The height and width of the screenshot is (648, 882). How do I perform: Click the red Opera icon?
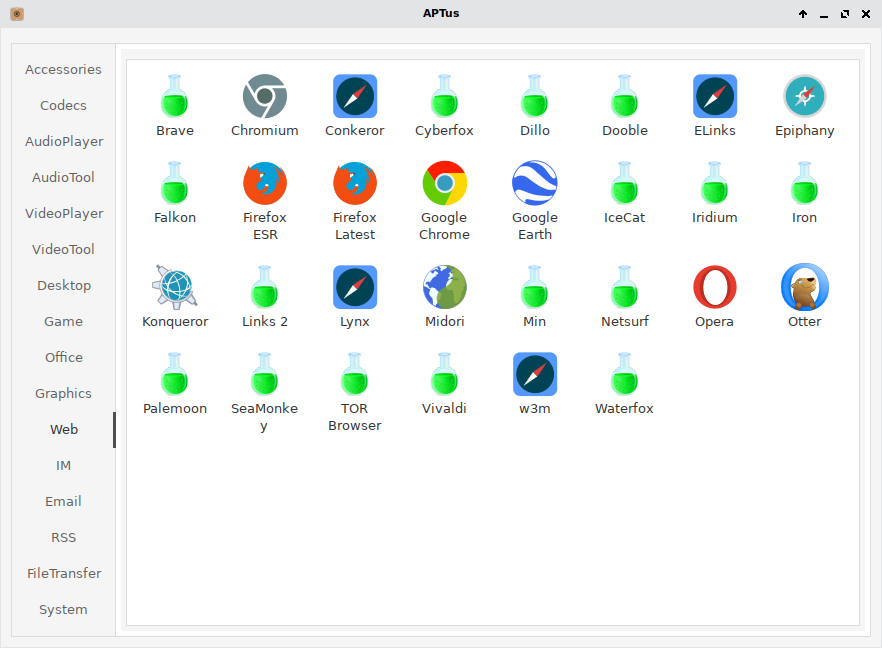[715, 287]
